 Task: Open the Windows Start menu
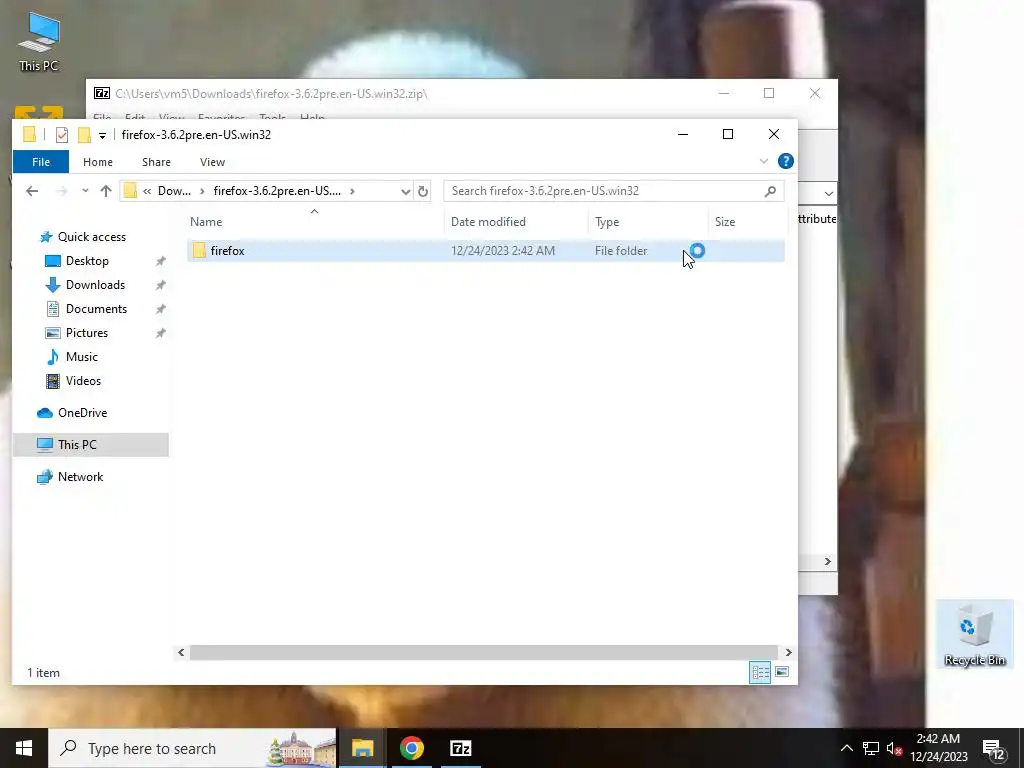click(x=24, y=748)
